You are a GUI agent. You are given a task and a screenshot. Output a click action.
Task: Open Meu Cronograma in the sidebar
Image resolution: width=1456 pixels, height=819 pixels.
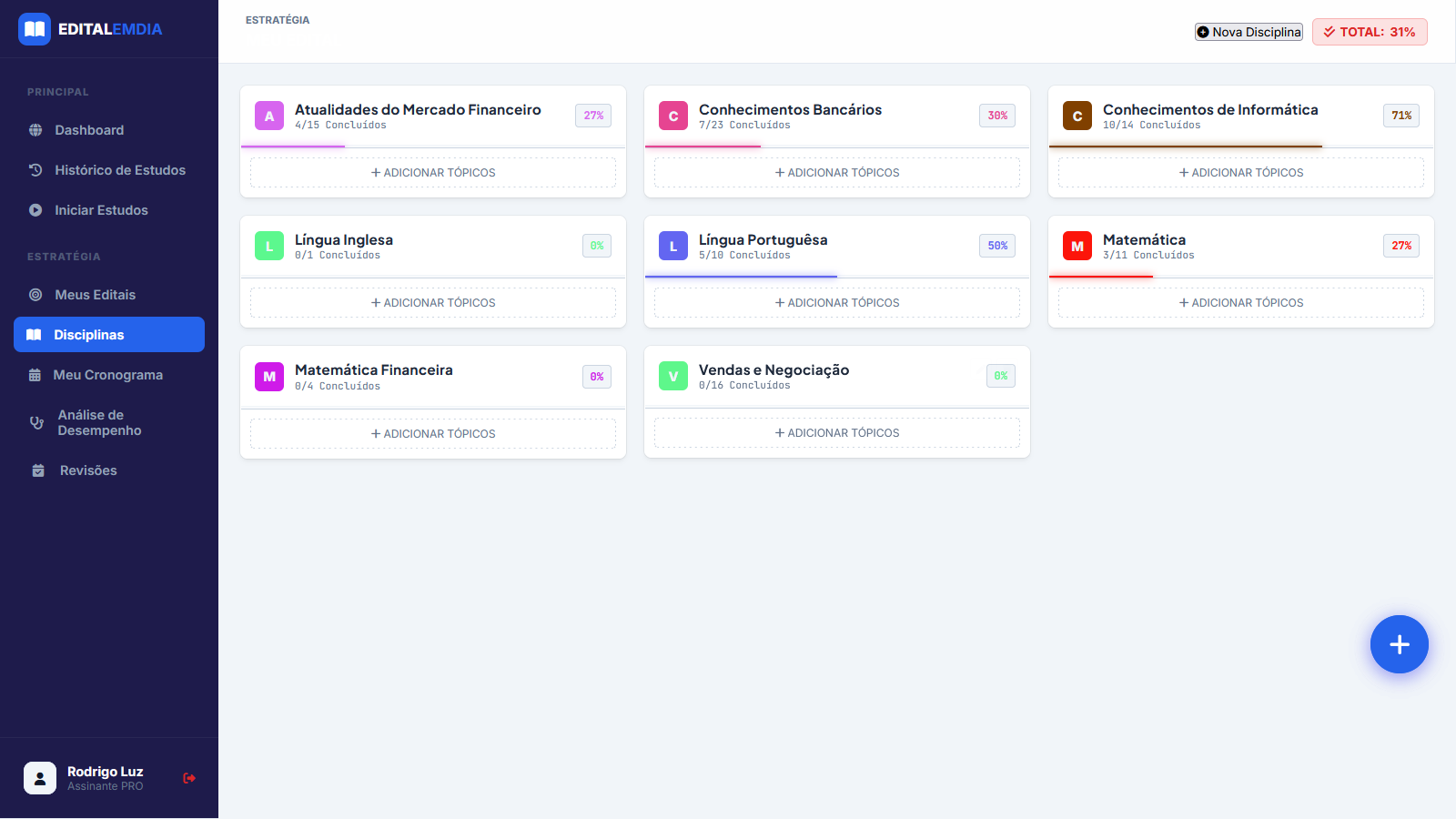107,375
